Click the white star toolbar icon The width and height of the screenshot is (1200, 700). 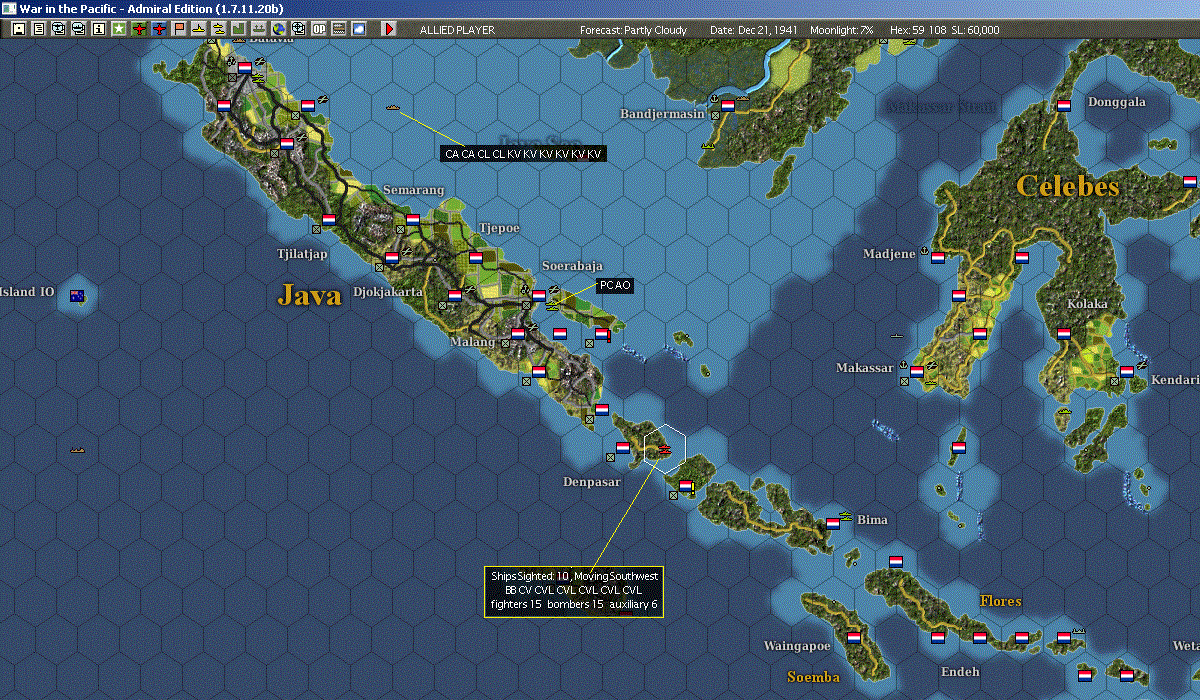pyautogui.click(x=119, y=29)
